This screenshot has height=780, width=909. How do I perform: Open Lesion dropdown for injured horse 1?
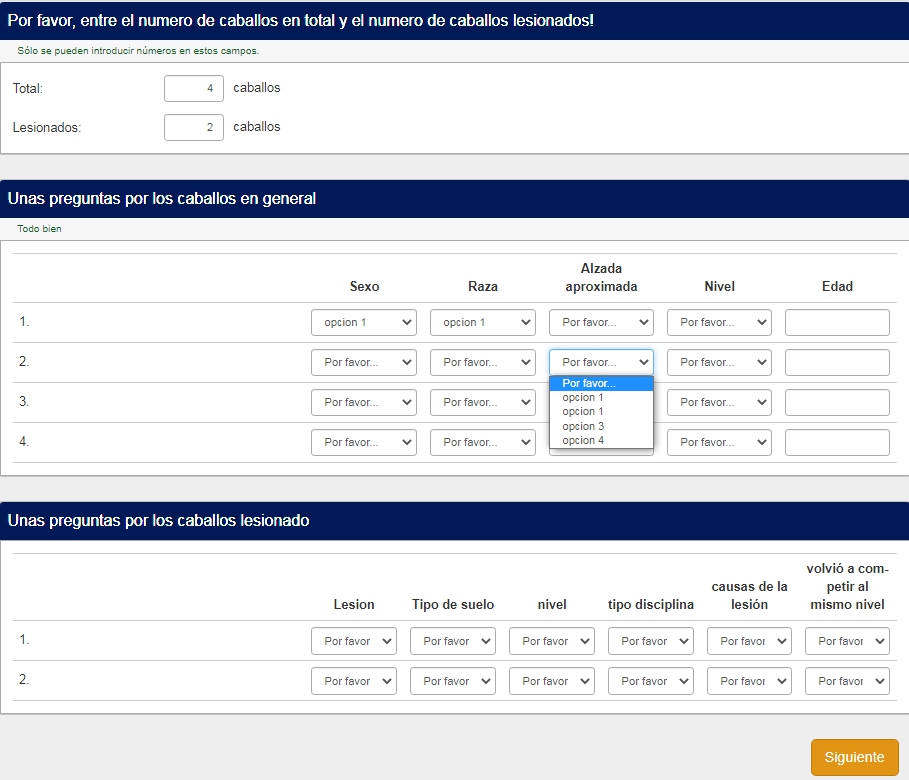coord(354,641)
